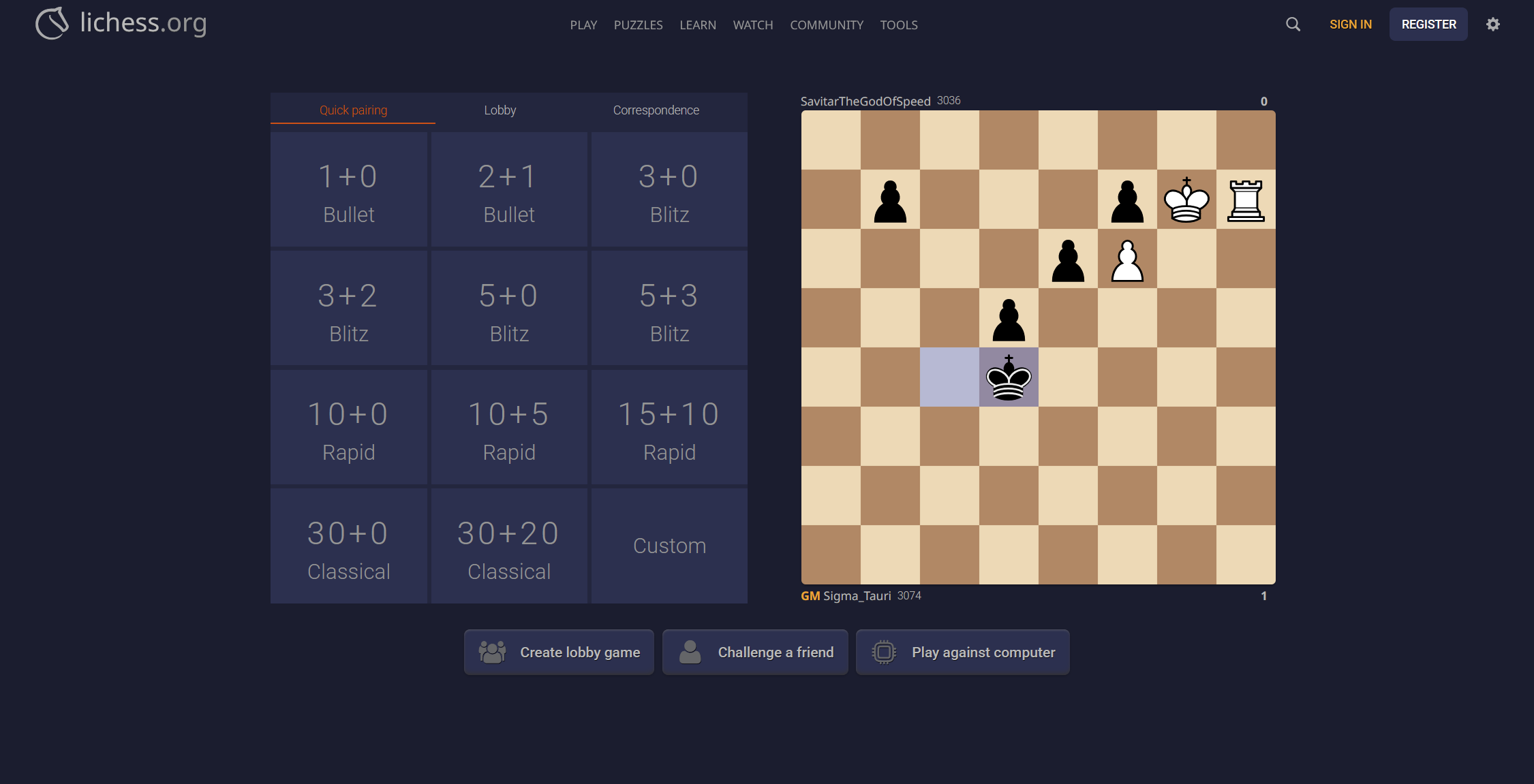The image size is (1534, 784).
Task: Open the search magnifier icon
Action: click(1293, 25)
